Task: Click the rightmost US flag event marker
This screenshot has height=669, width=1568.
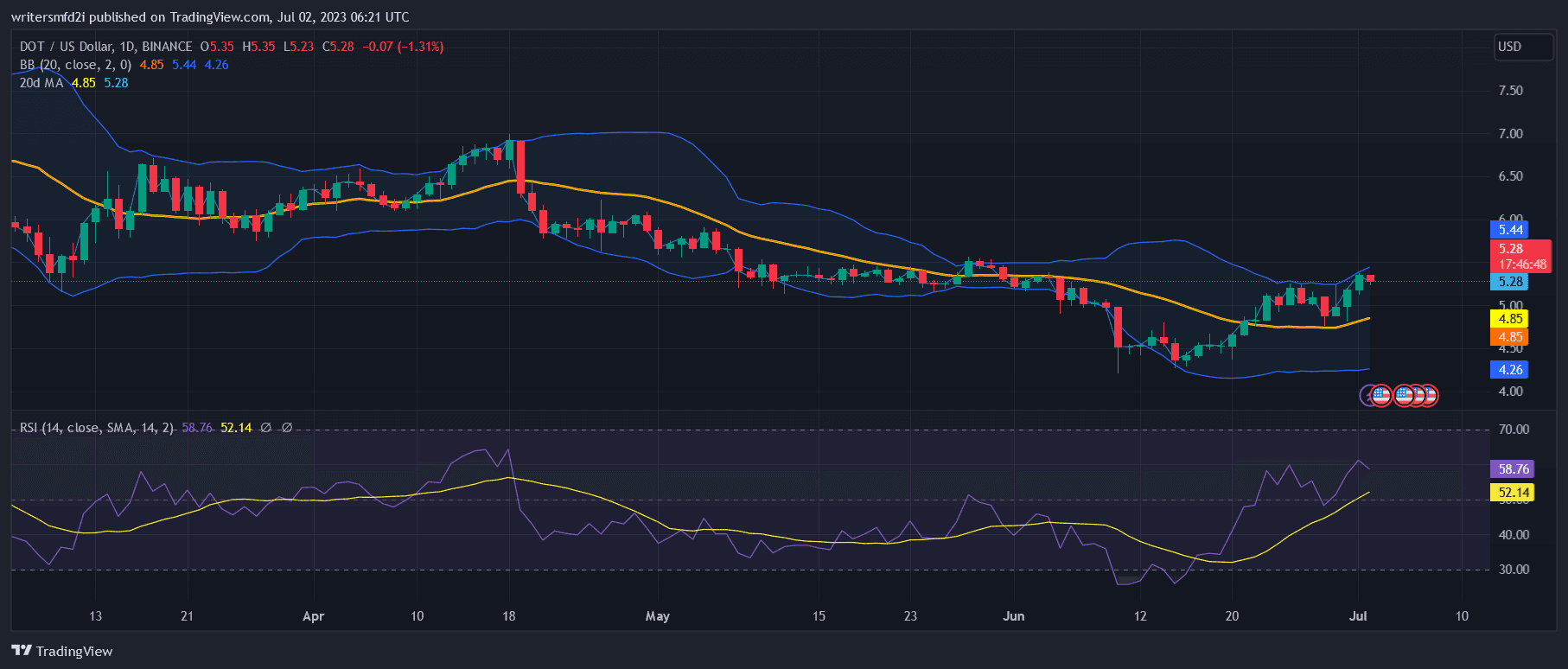Action: (x=1428, y=396)
